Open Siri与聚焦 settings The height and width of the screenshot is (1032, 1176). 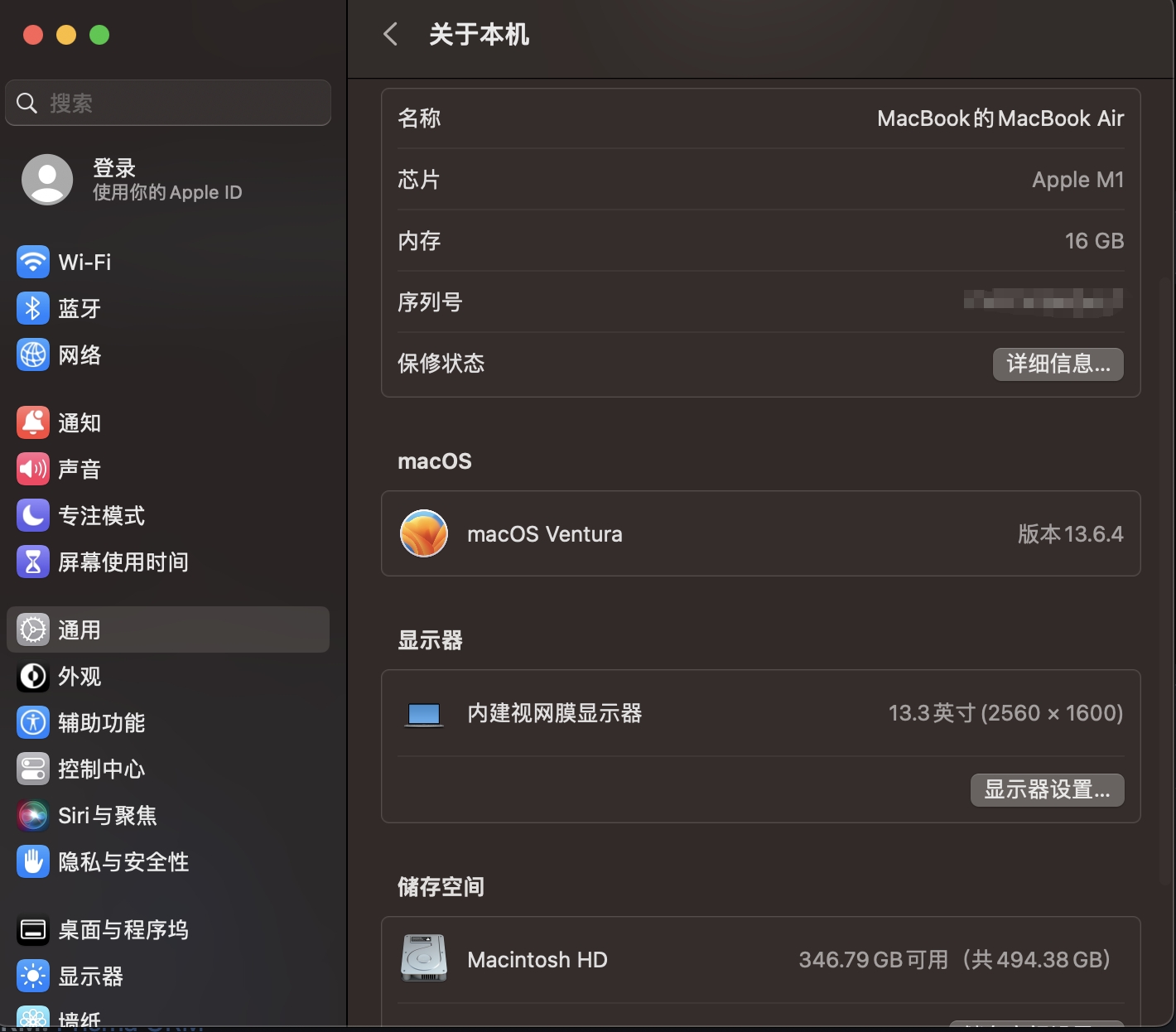tap(108, 815)
